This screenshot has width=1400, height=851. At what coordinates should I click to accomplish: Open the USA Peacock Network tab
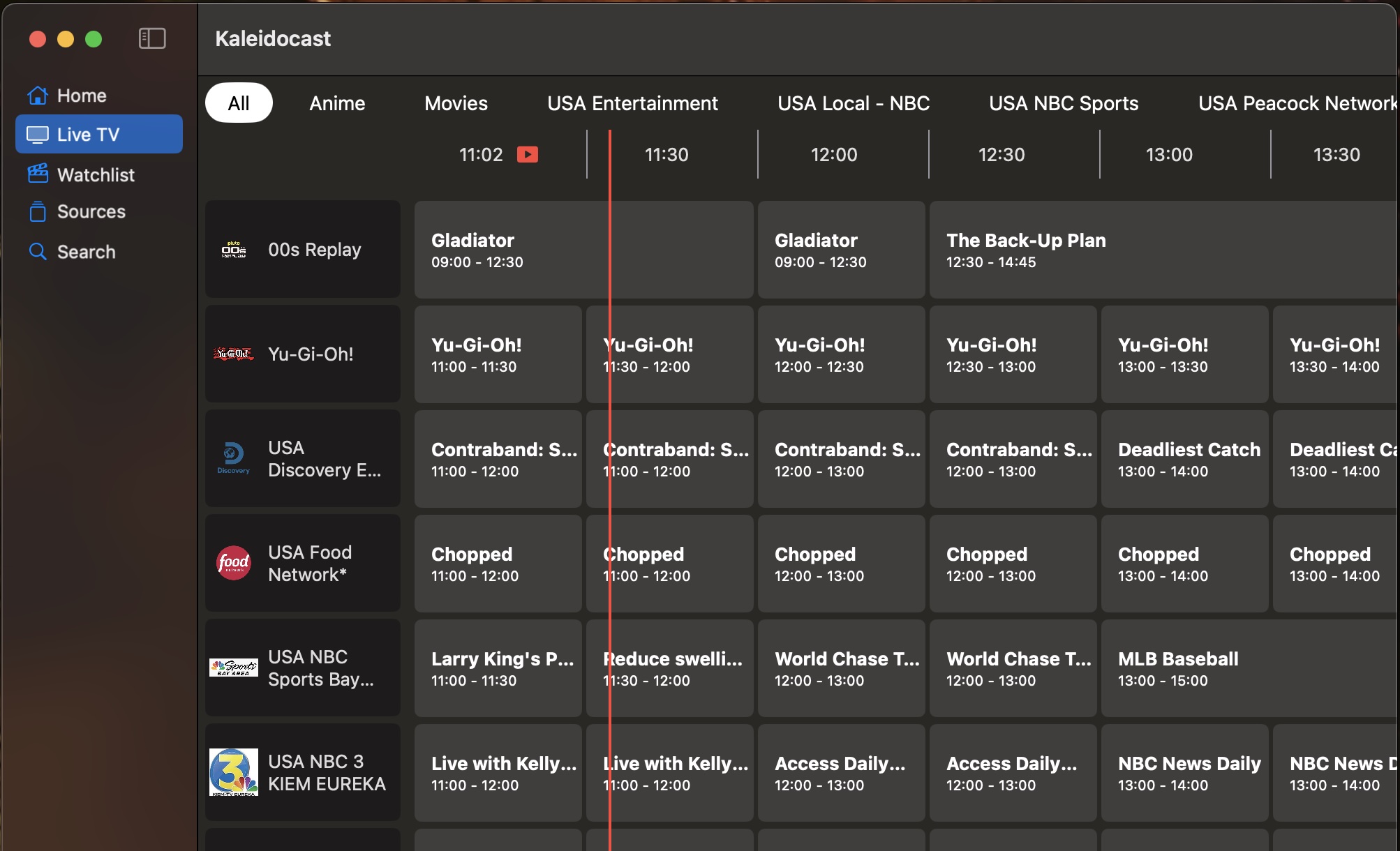point(1298,103)
